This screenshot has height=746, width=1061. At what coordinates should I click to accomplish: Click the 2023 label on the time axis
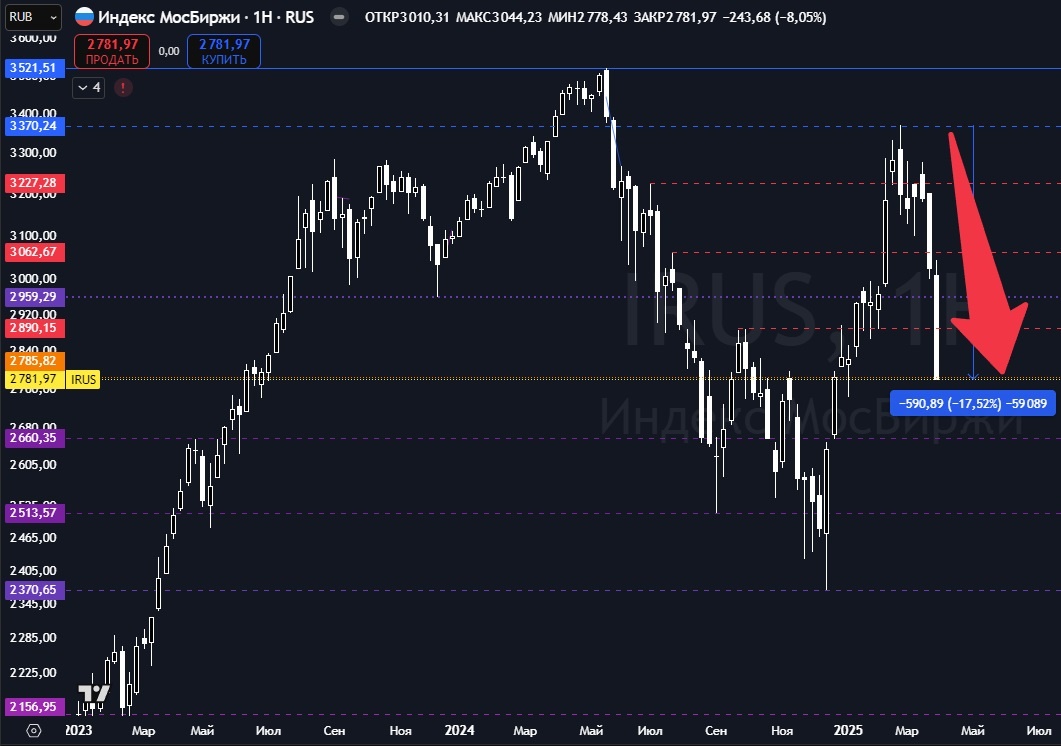[x=78, y=730]
